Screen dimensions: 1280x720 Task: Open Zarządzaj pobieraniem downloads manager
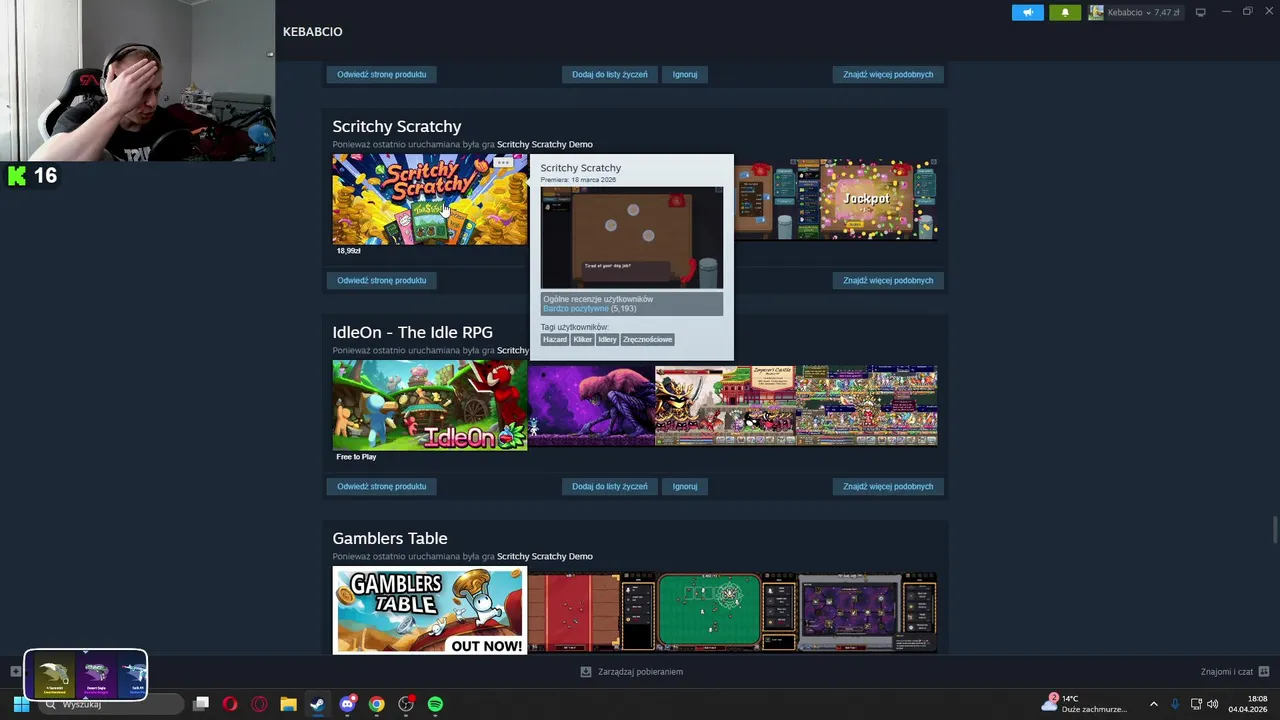[631, 672]
